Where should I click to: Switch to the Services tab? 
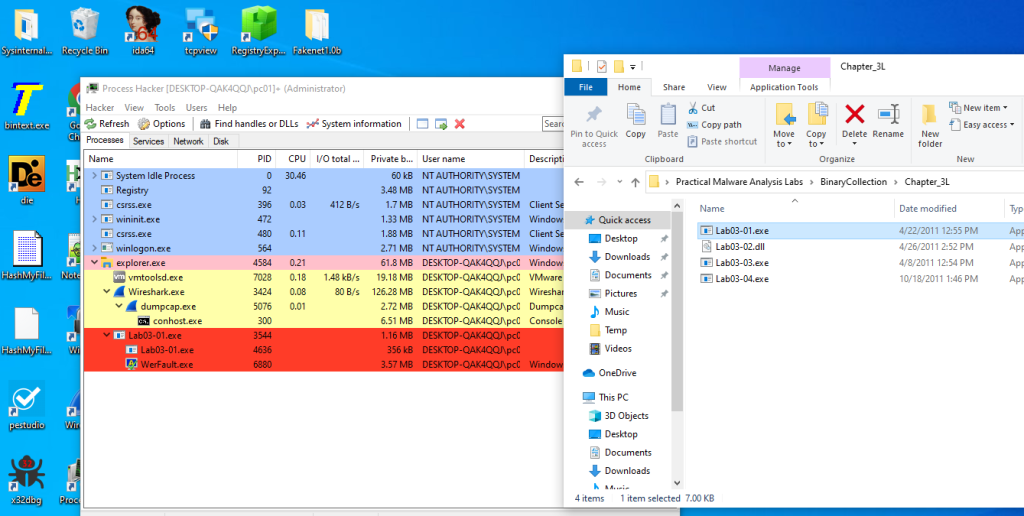click(x=148, y=141)
